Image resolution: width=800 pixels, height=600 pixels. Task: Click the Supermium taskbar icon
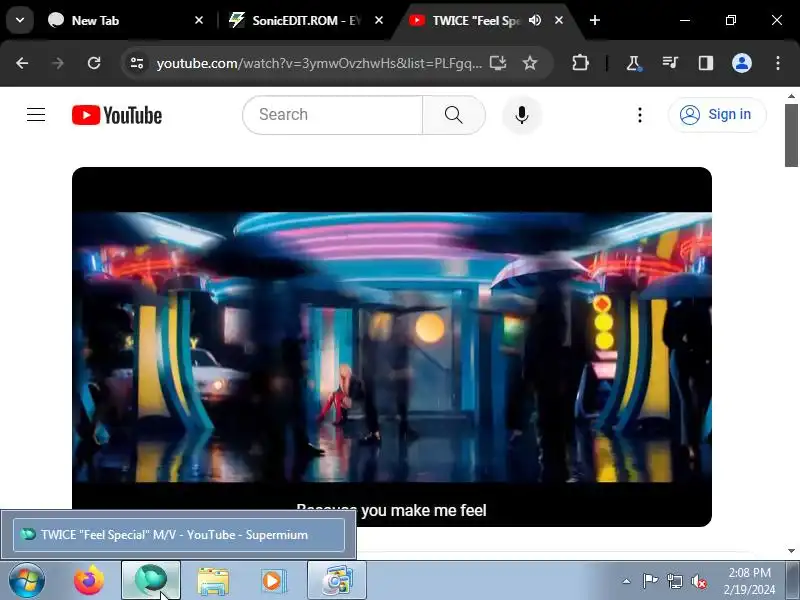click(151, 581)
